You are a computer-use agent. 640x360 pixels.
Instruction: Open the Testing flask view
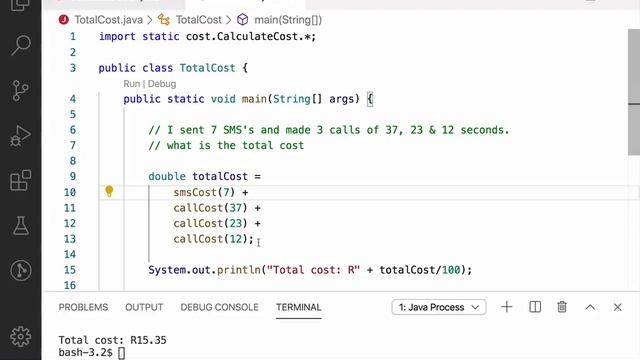click(x=20, y=226)
